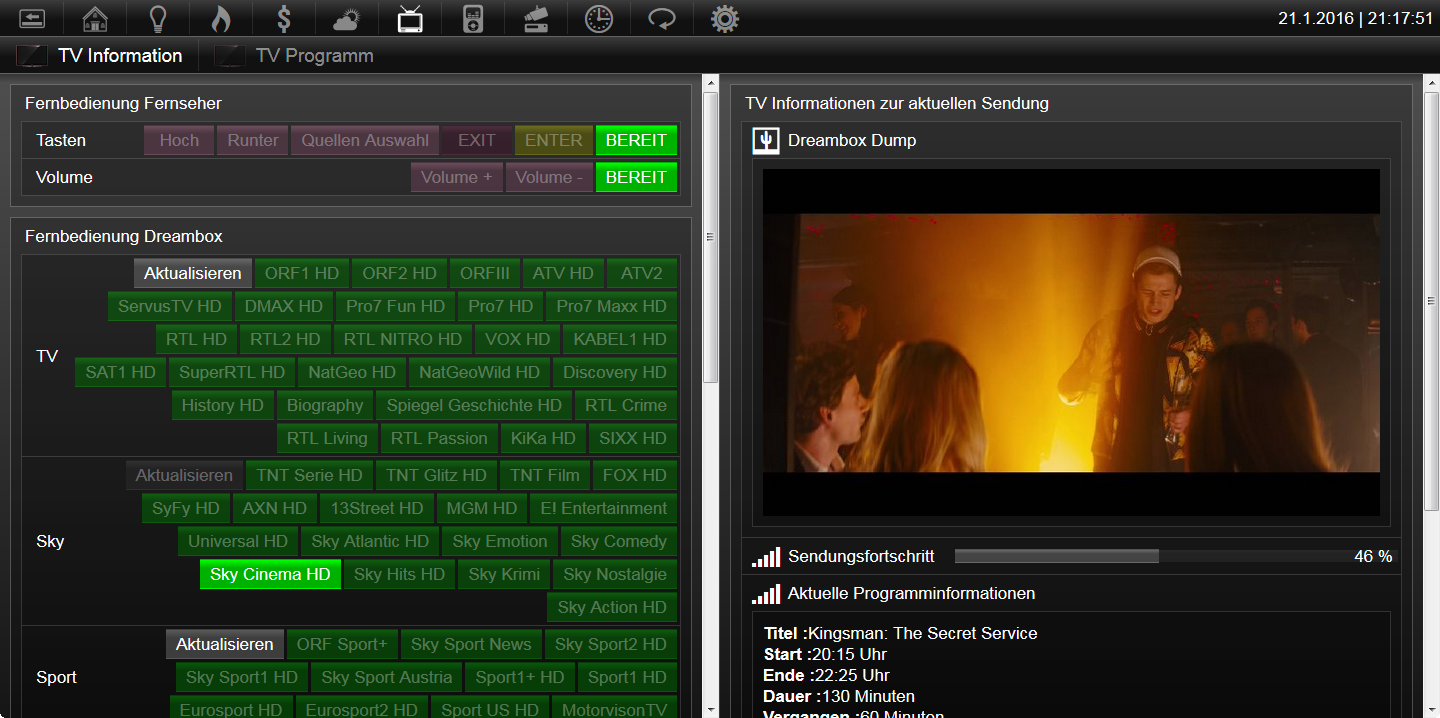Open the dollar costs icon

pyautogui.click(x=284, y=18)
